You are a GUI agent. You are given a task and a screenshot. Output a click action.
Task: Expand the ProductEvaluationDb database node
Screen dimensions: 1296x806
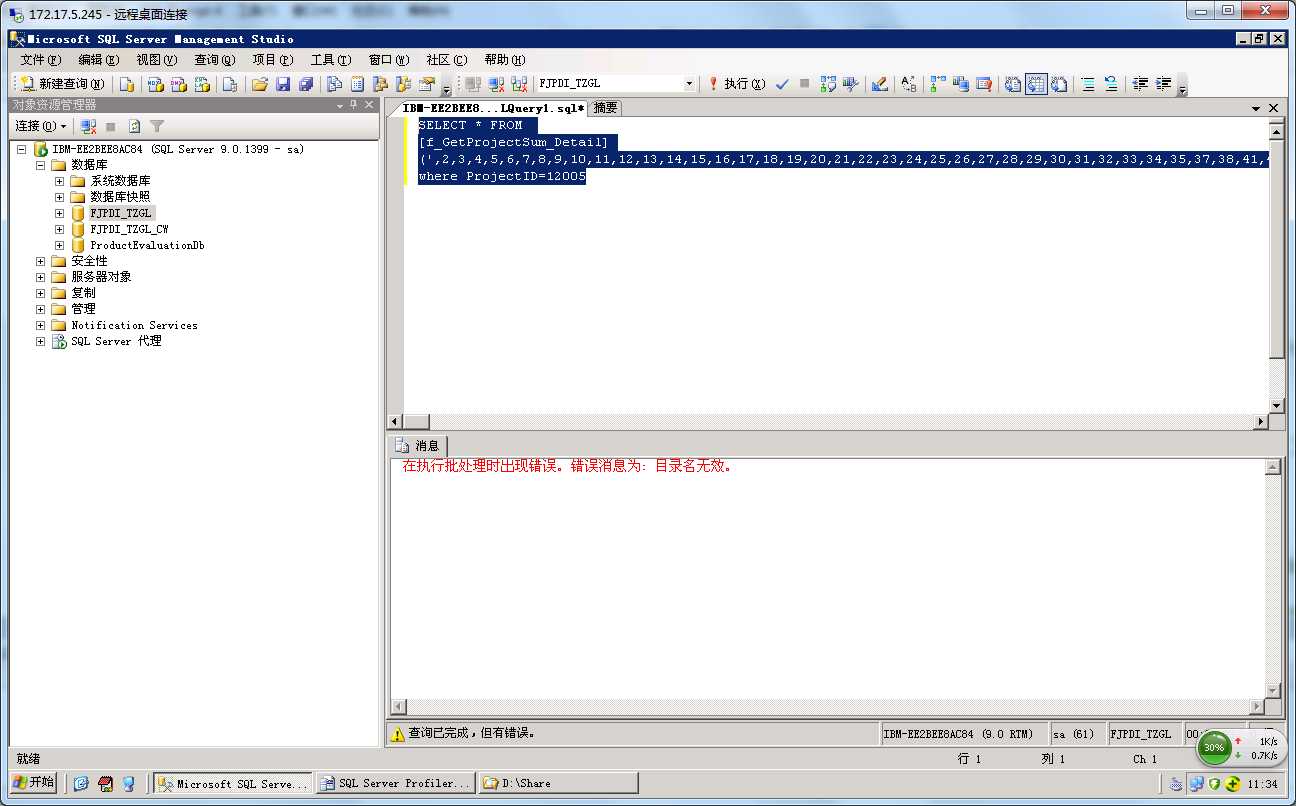60,245
